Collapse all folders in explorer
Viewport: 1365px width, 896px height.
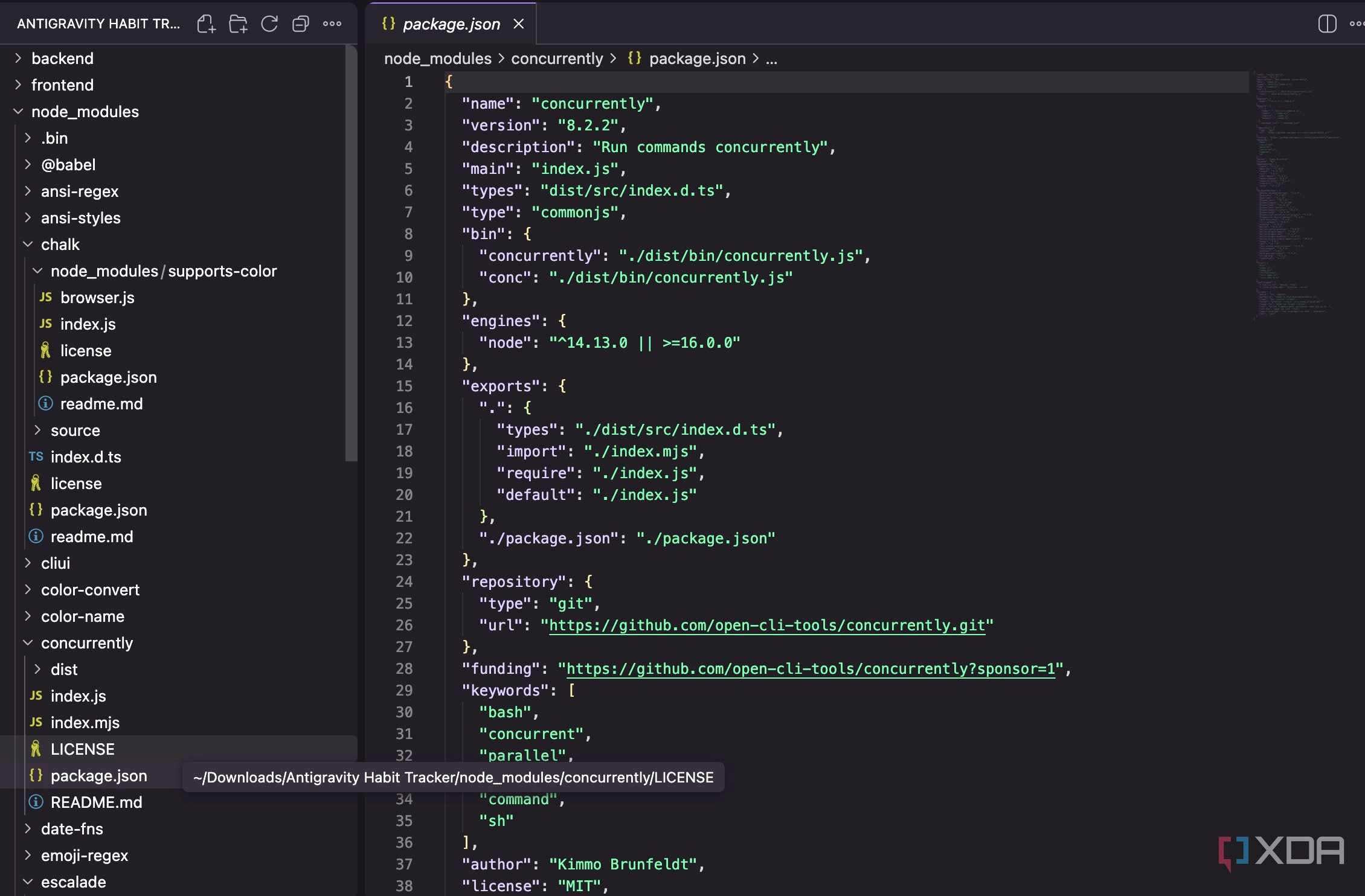pyautogui.click(x=301, y=24)
